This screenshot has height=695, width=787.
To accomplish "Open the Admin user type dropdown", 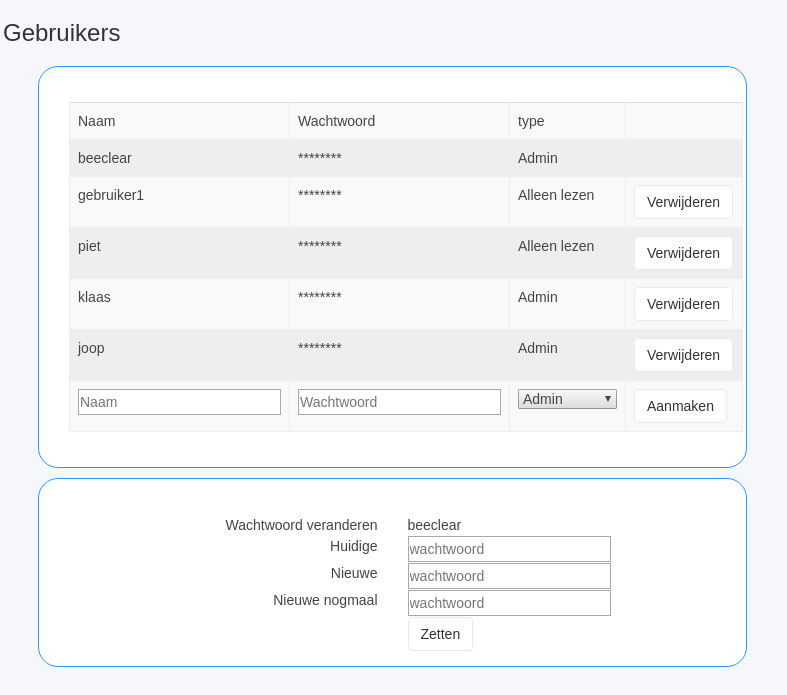I will [567, 399].
